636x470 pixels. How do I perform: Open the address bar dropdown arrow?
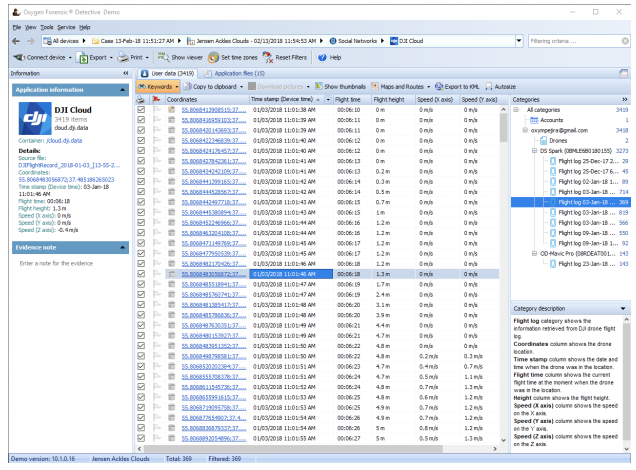pos(519,41)
